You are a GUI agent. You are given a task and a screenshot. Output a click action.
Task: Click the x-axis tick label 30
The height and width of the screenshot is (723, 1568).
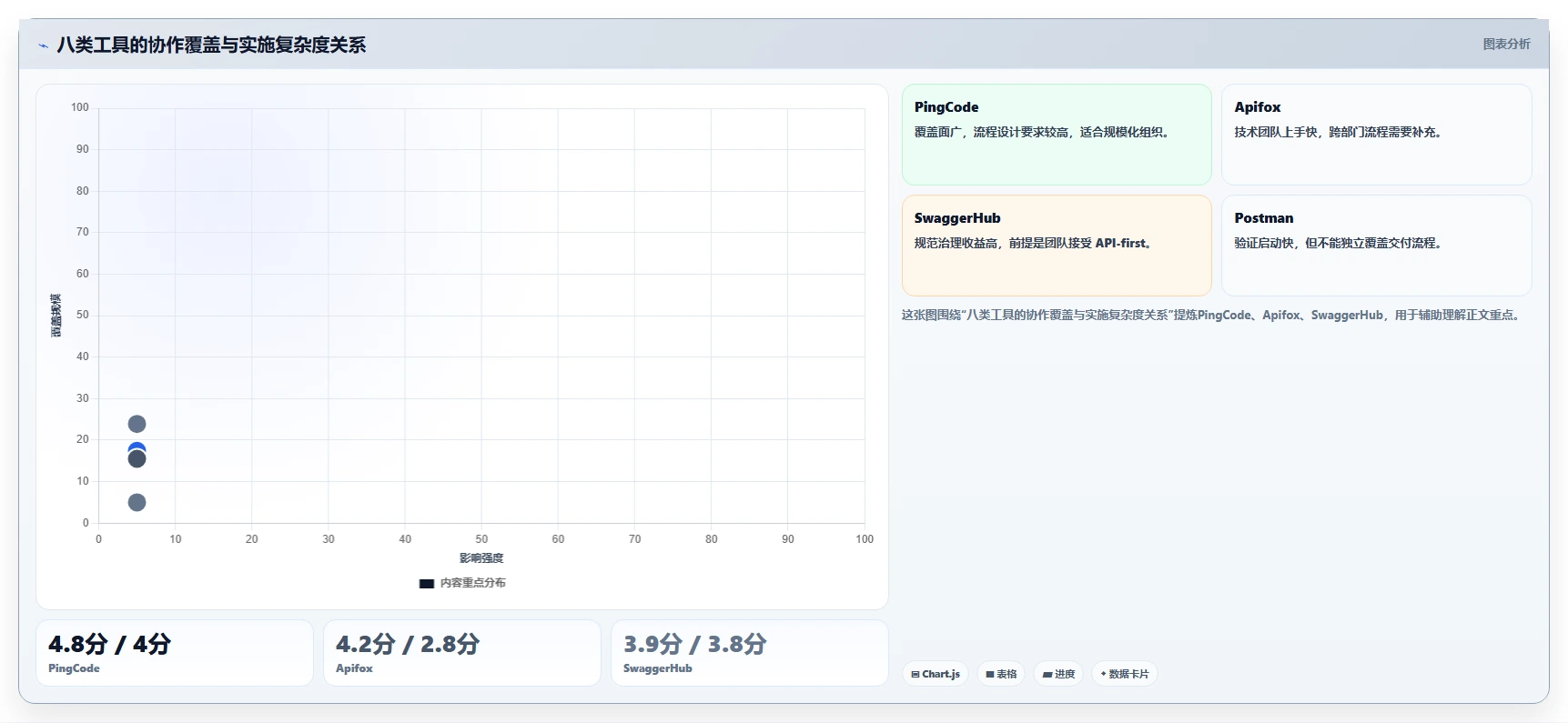click(329, 539)
